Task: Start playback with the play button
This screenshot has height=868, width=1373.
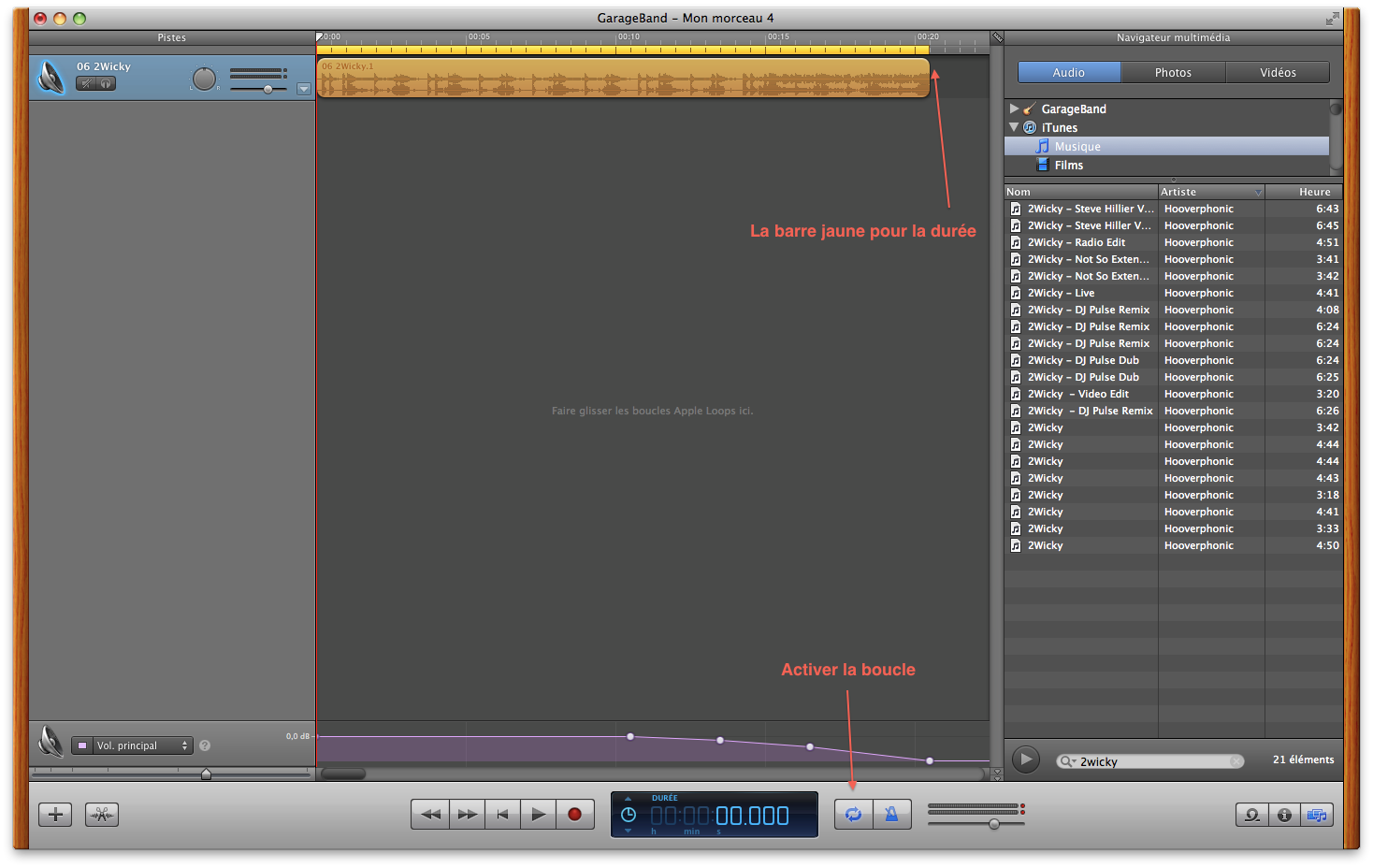Action: pos(538,815)
